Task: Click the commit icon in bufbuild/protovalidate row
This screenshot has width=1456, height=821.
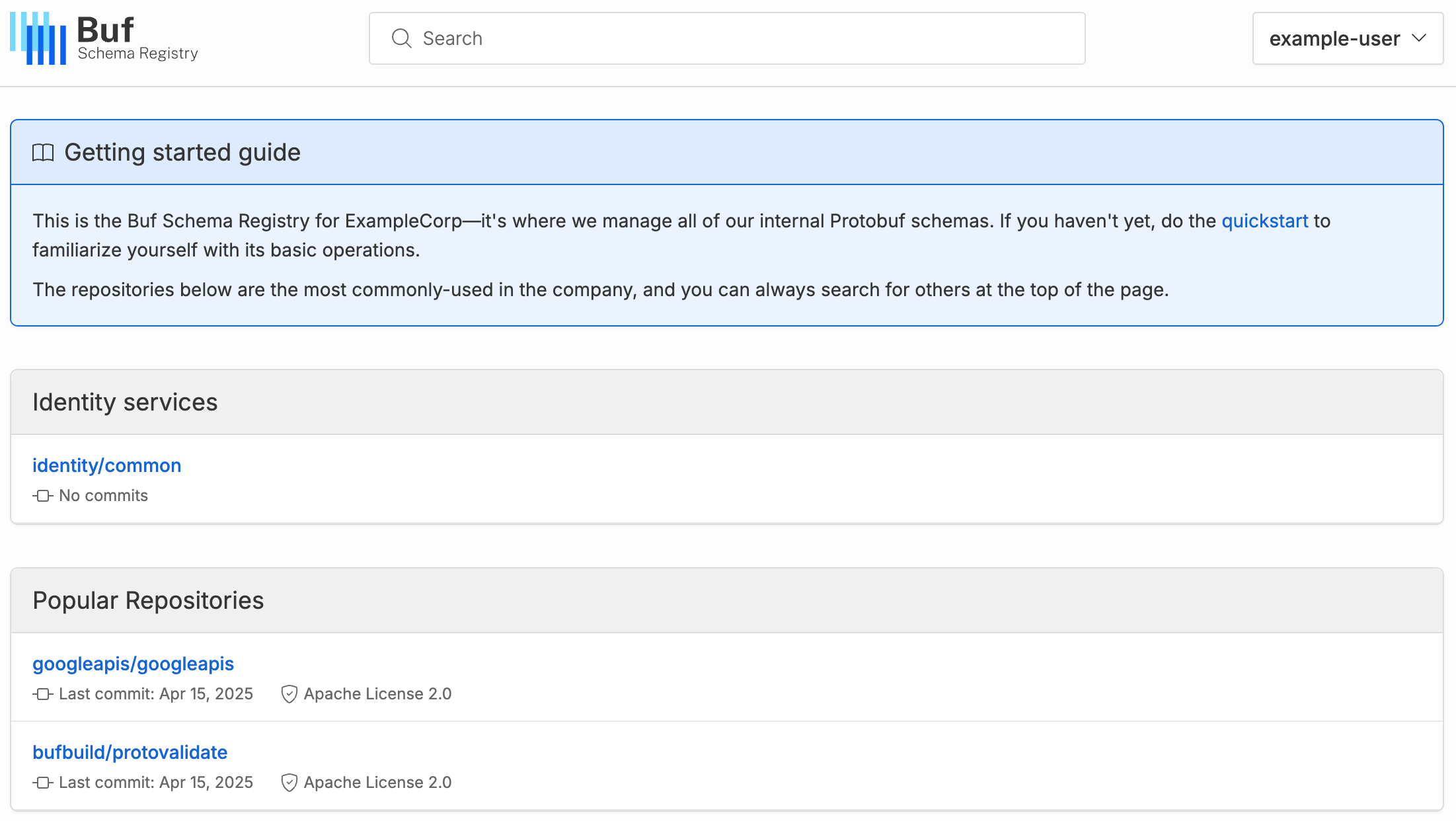Action: (x=43, y=783)
